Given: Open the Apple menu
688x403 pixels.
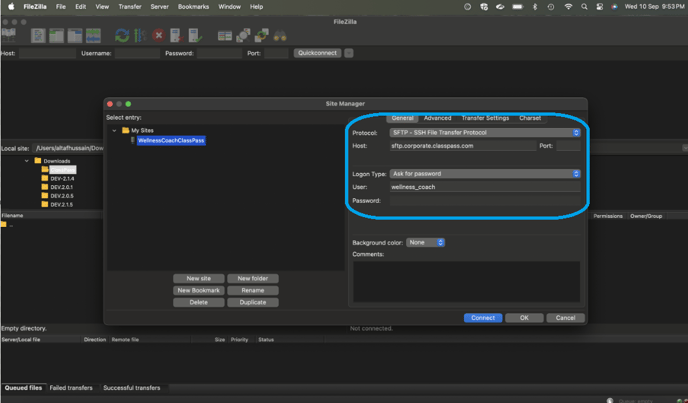Looking at the screenshot, I should [11, 7].
